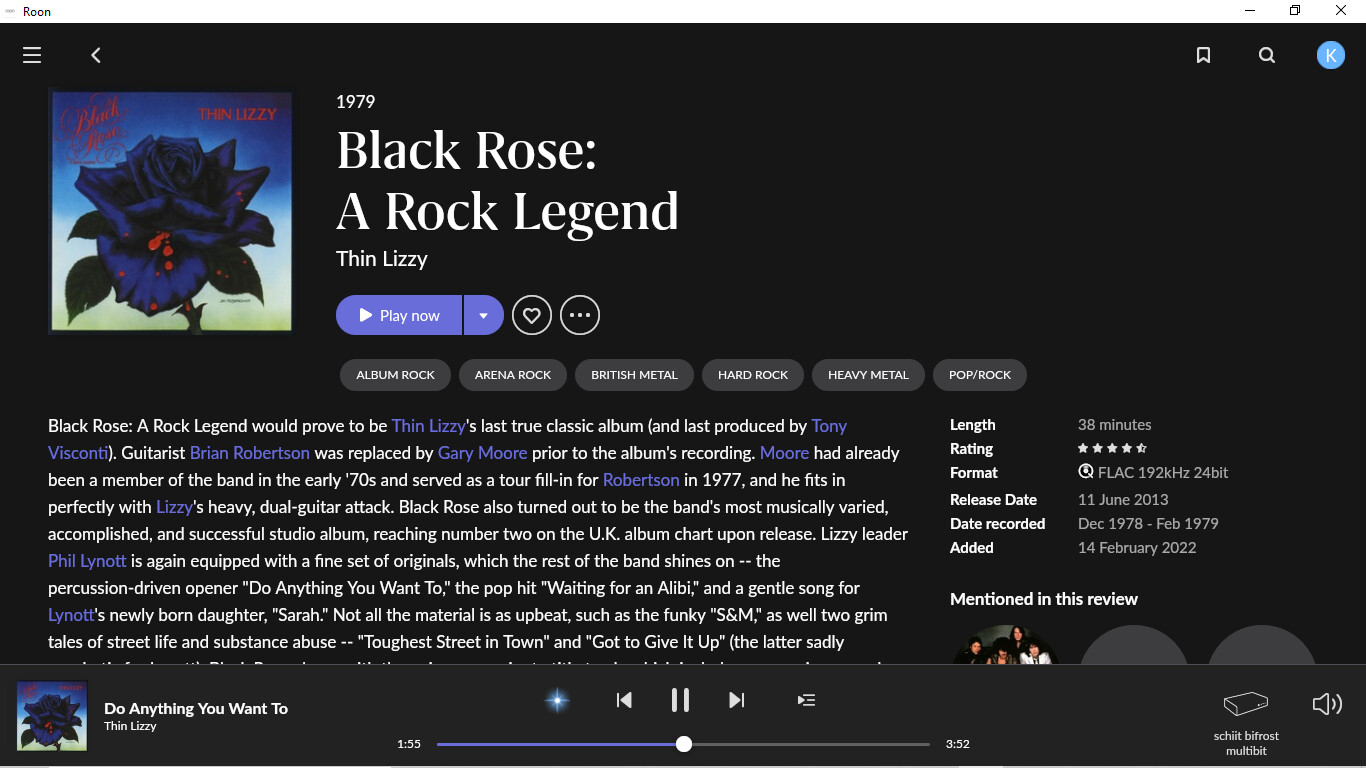Open Thin Lizzy artist in now-playing bar
This screenshot has height=768, width=1366.
[x=130, y=726]
